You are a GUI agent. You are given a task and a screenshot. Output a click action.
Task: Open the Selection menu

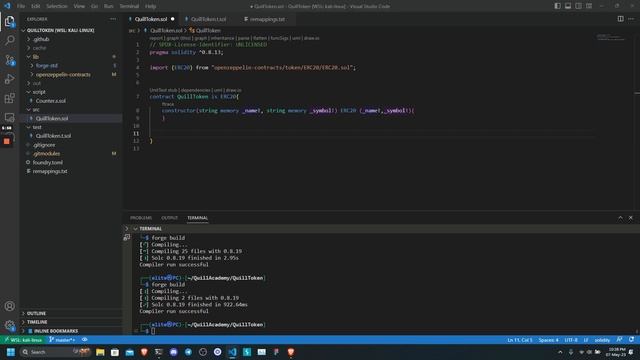[x=57, y=6]
